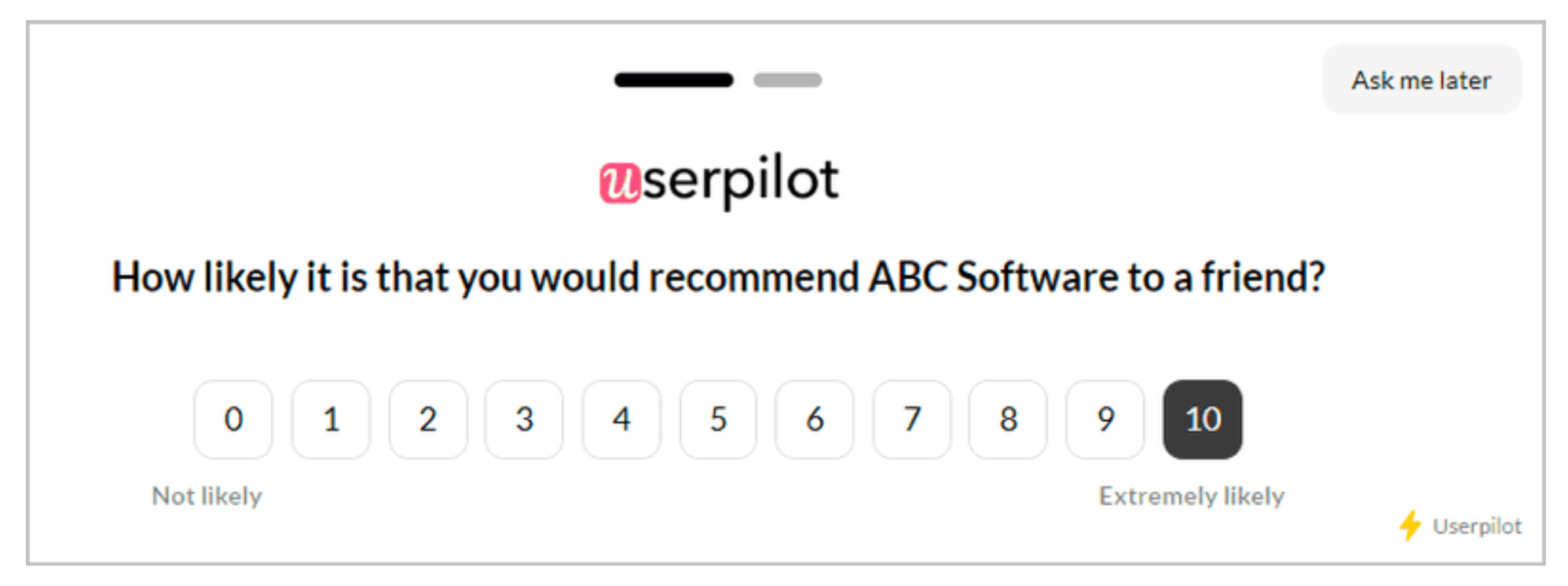
Task: Select the middle score 5
Action: (718, 419)
